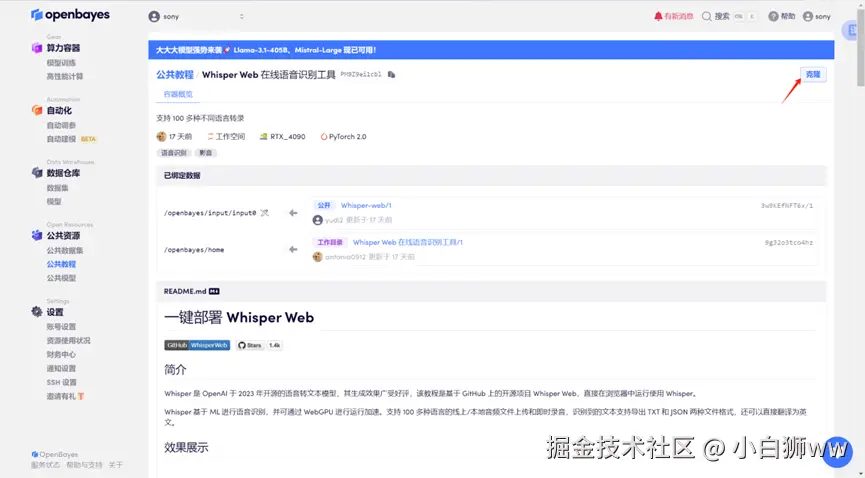Switch to the 容器概览 tab
Viewport: 865px width, 478px height.
tap(178, 94)
